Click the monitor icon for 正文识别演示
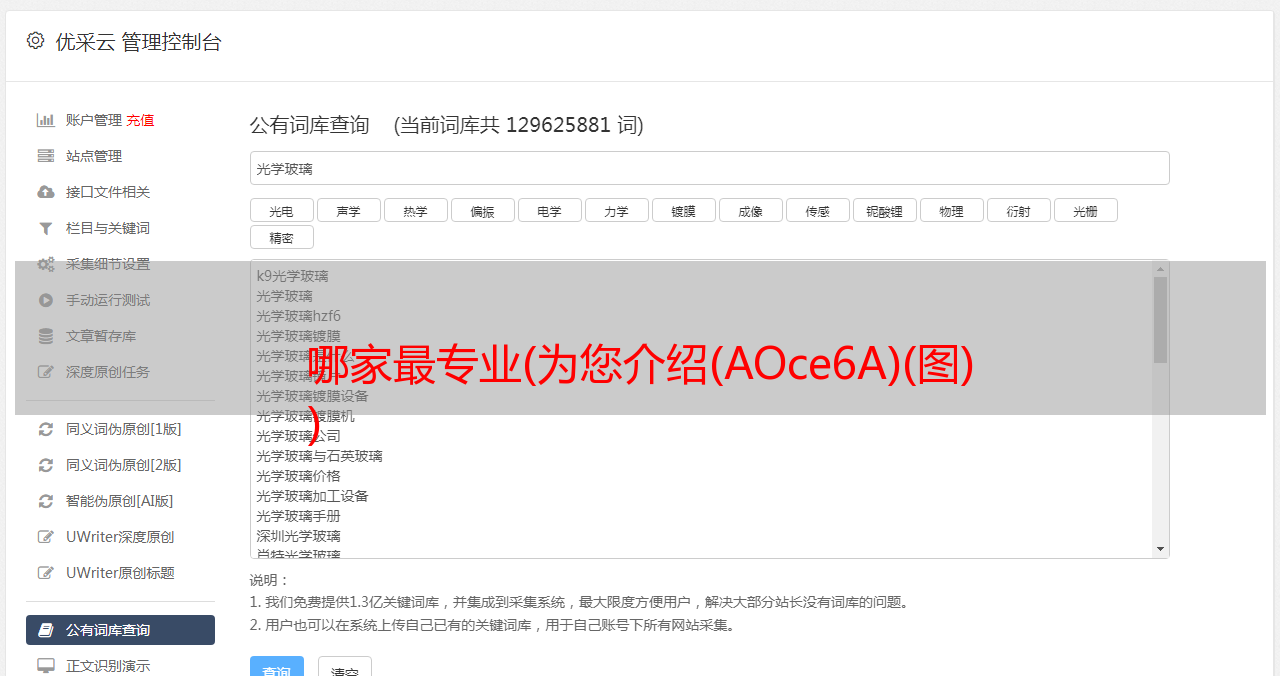The width and height of the screenshot is (1280, 676). [45, 665]
